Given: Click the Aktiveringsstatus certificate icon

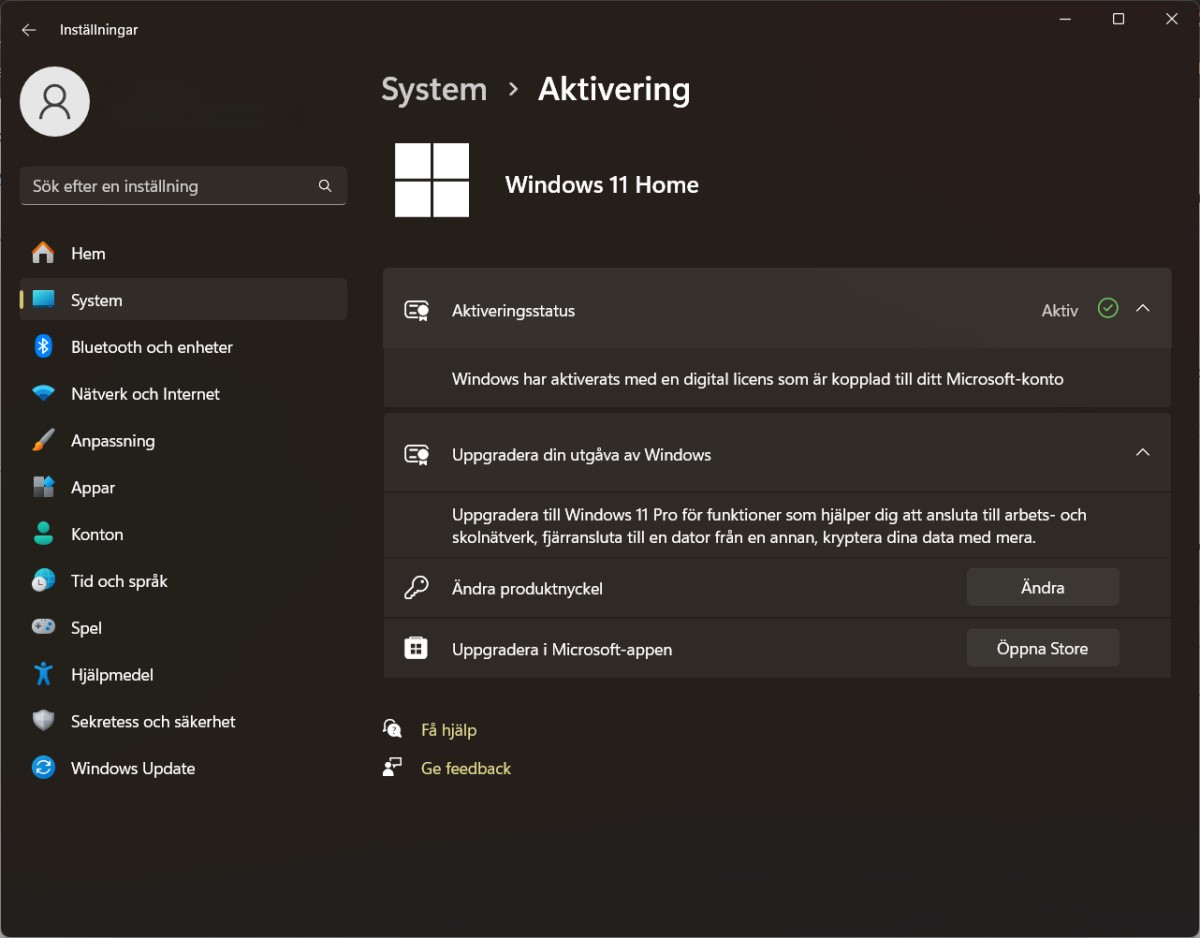Looking at the screenshot, I should [416, 311].
